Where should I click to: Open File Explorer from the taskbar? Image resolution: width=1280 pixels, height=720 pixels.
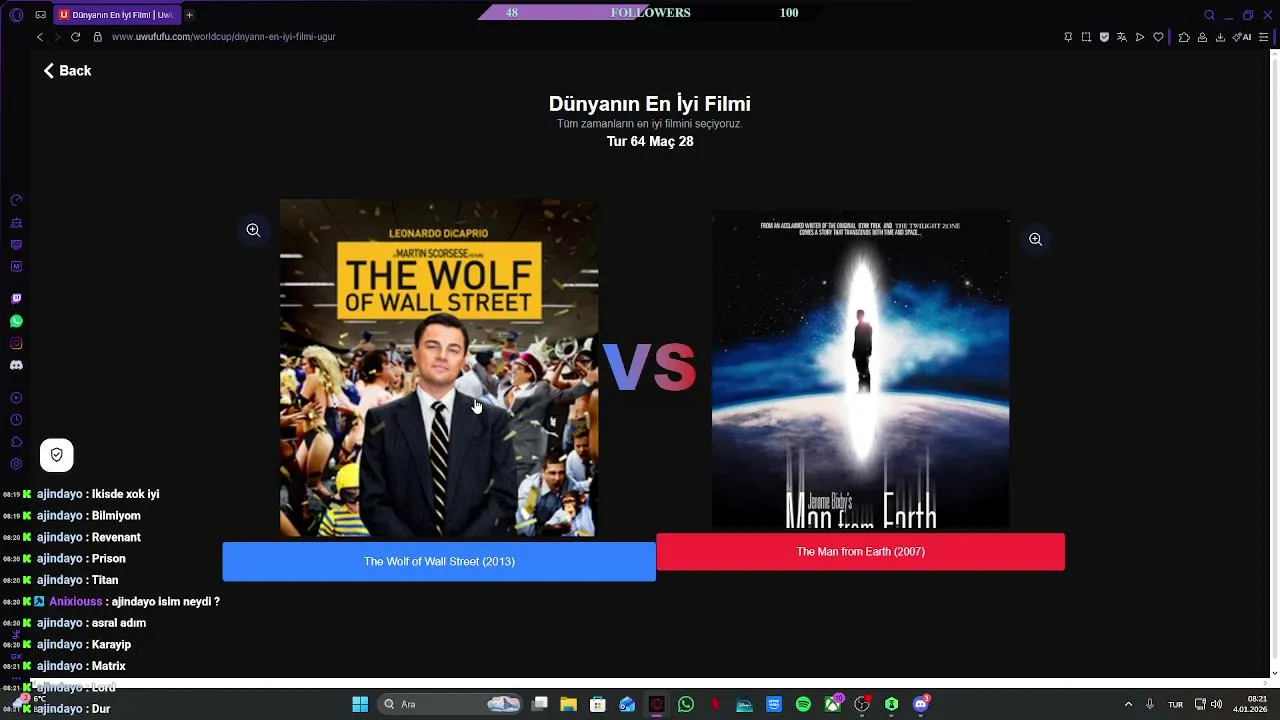(568, 704)
